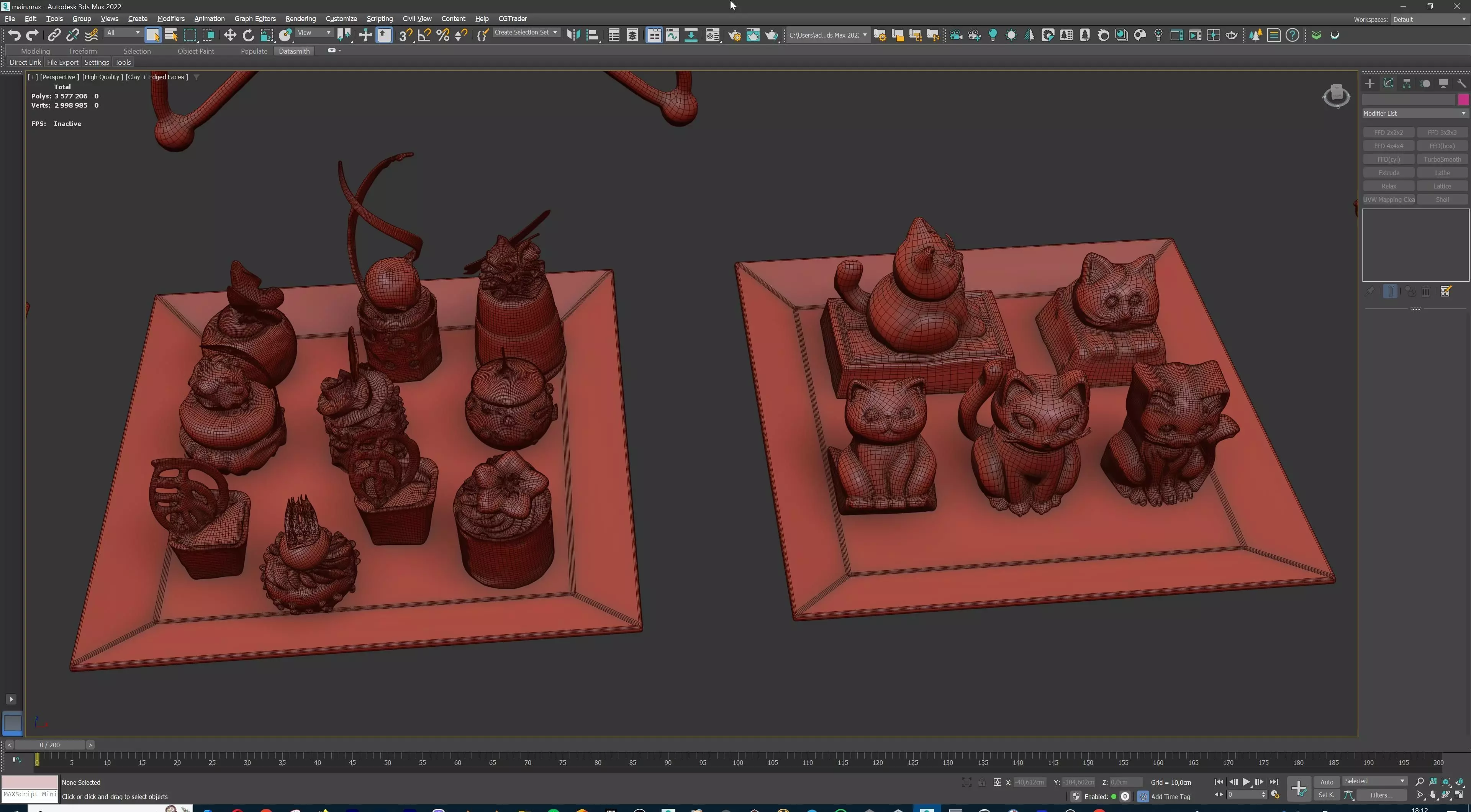The width and height of the screenshot is (1471, 812).
Task: Toggle Auto Key mode
Action: pyautogui.click(x=1326, y=782)
